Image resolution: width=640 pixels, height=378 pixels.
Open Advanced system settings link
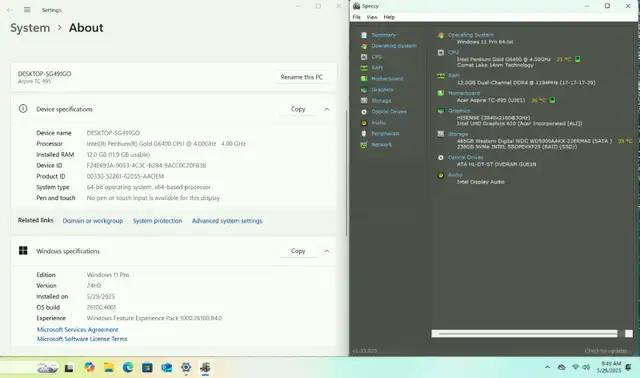227,221
